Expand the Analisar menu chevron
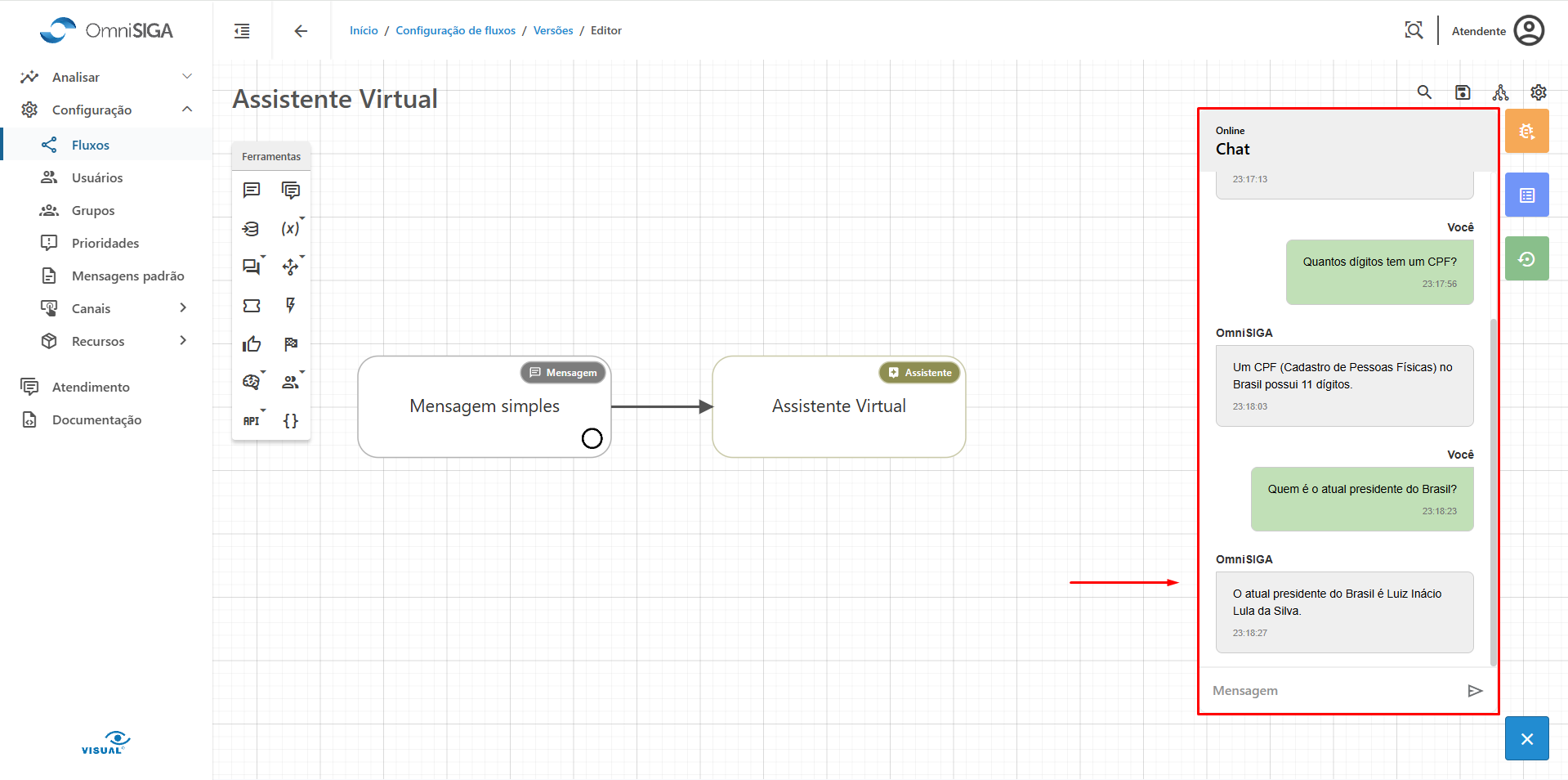The width and height of the screenshot is (1568, 780). coord(187,76)
